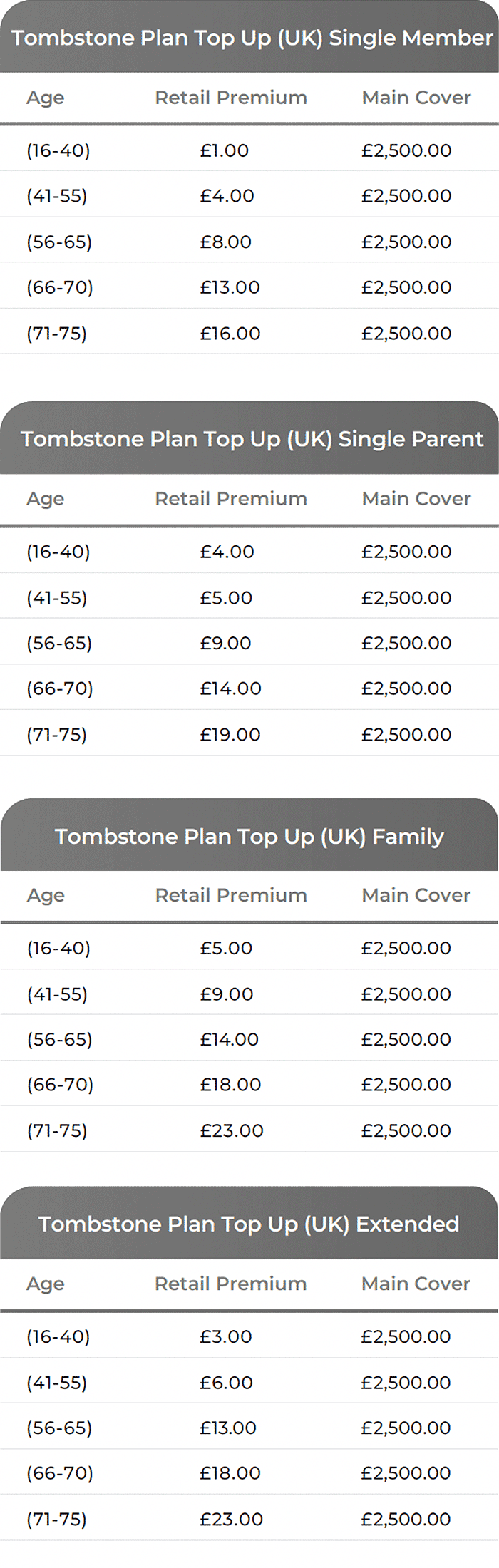Select Main Cover header in Family table
499x1568 pixels.
tap(416, 895)
